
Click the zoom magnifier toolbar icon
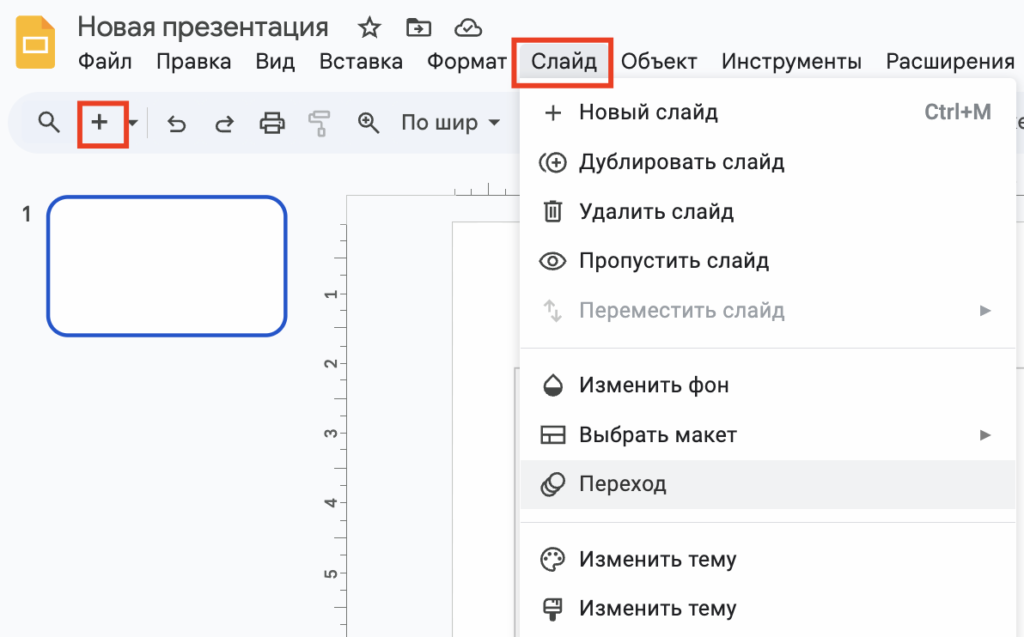[x=368, y=122]
